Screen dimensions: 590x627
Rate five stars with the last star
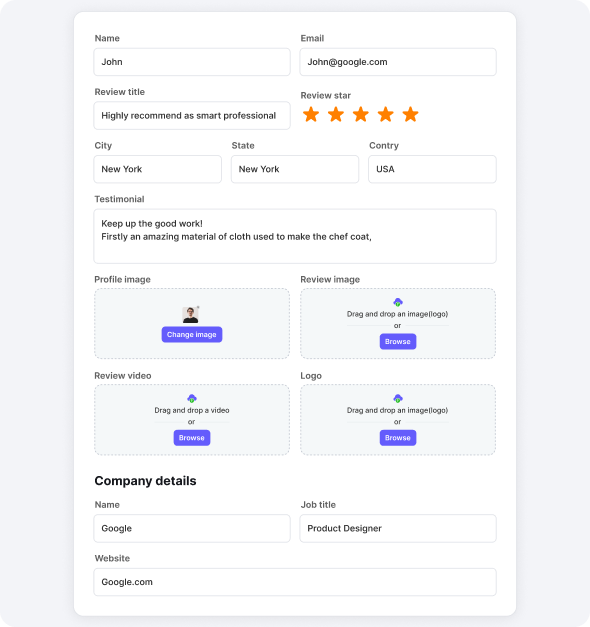coord(411,114)
